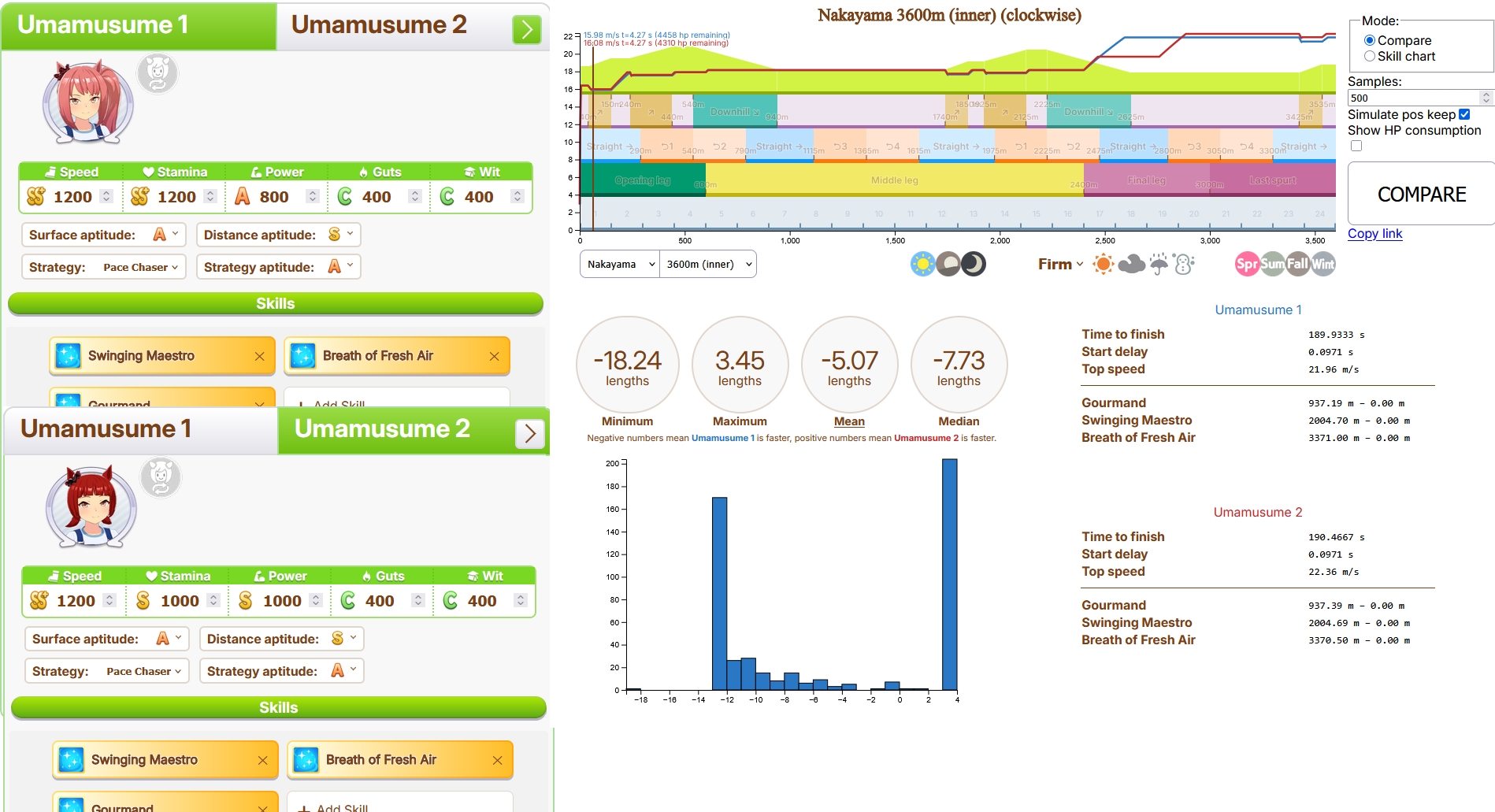The height and width of the screenshot is (812, 1495).
Task: Click the white arrow beside lower Umamusume 2 tab
Action: [x=530, y=433]
